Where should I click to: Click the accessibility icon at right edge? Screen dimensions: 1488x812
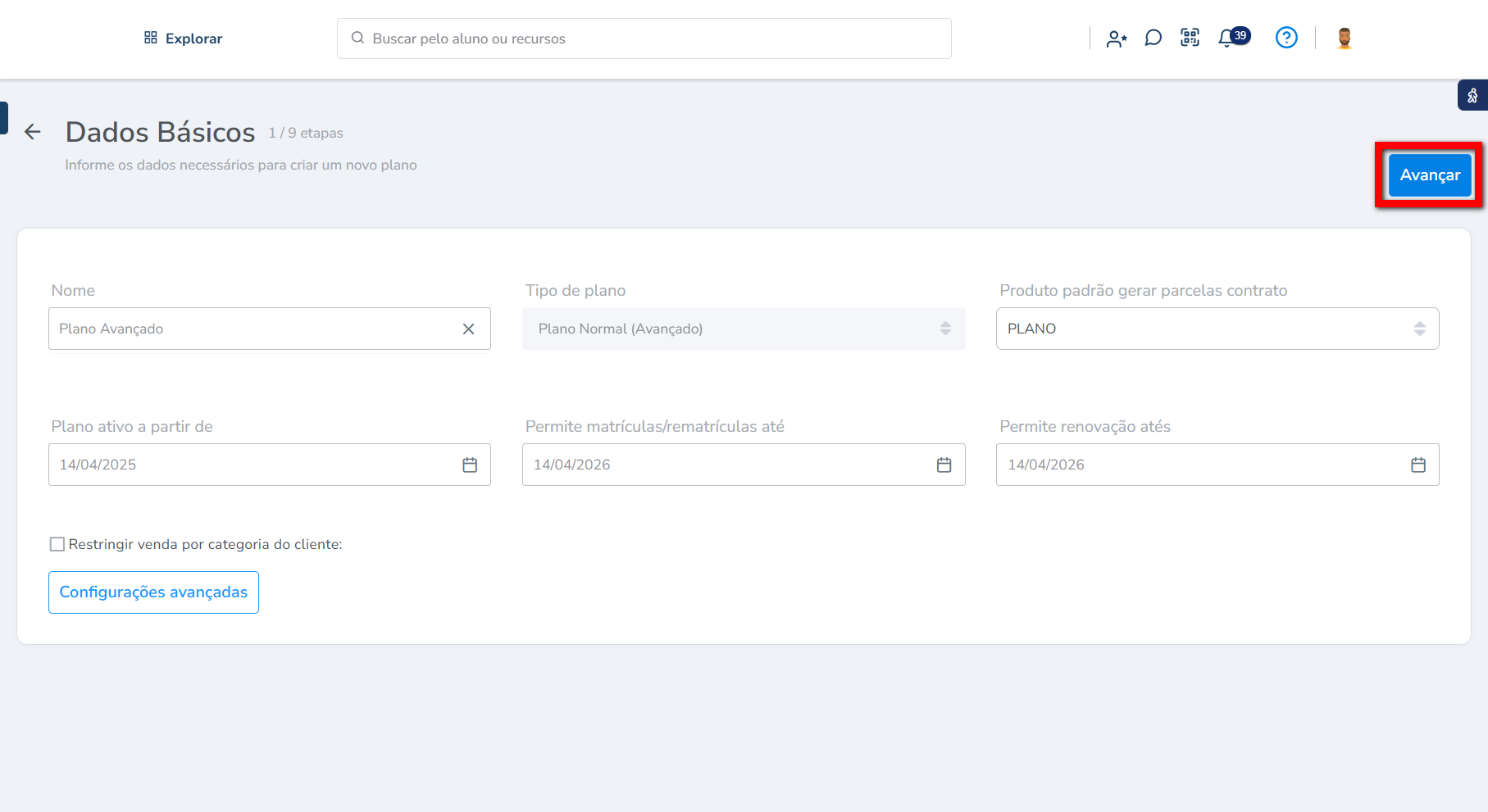[1472, 95]
